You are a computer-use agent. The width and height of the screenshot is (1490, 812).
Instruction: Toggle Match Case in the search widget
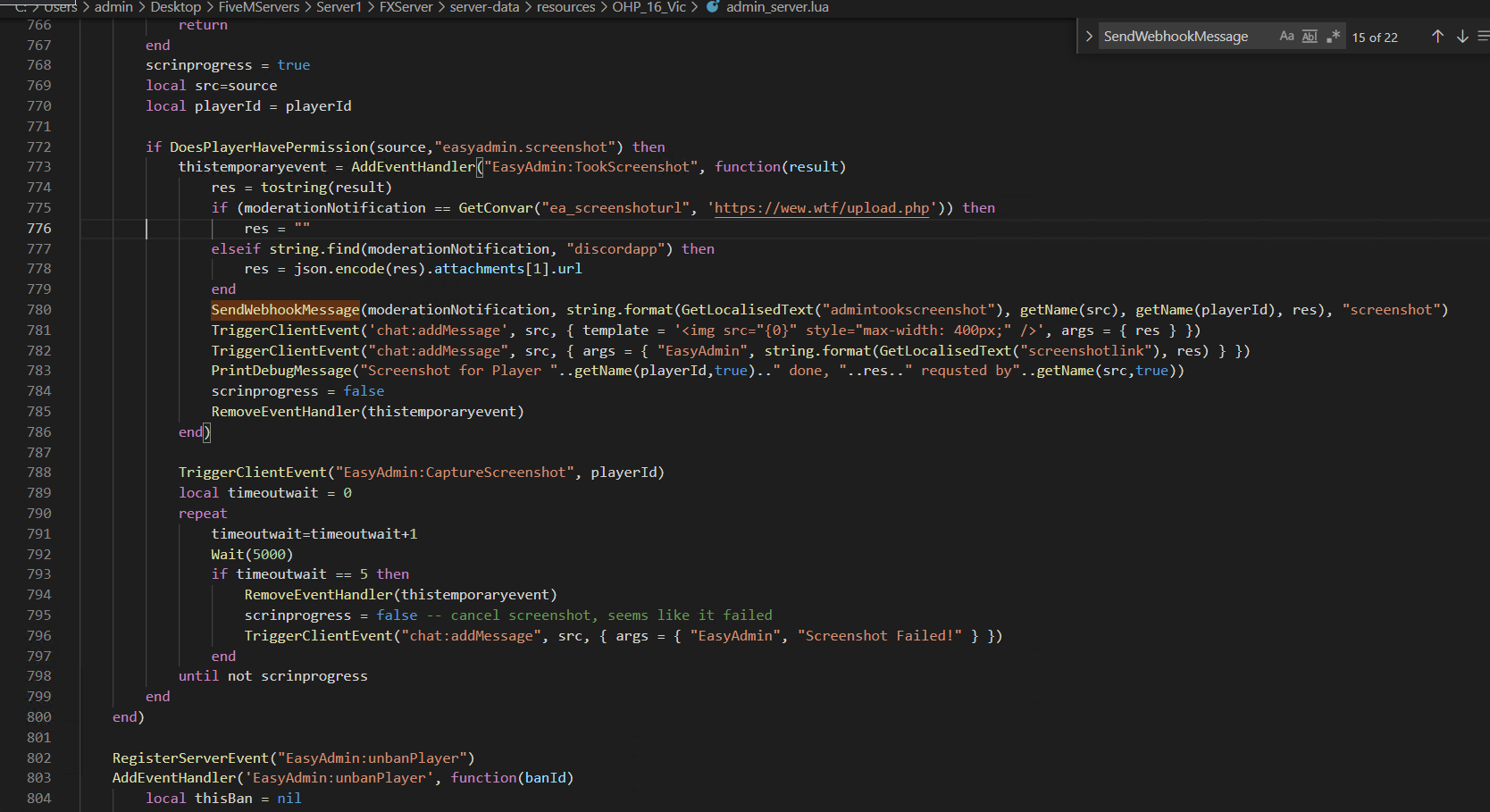(1286, 36)
